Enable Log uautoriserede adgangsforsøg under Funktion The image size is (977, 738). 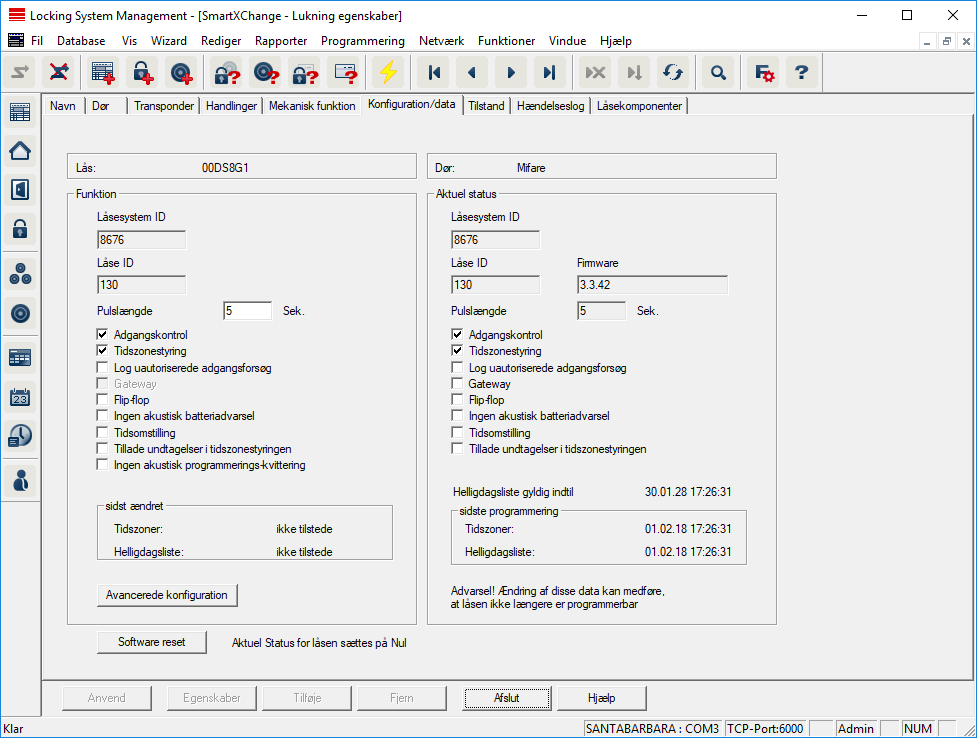tap(103, 368)
